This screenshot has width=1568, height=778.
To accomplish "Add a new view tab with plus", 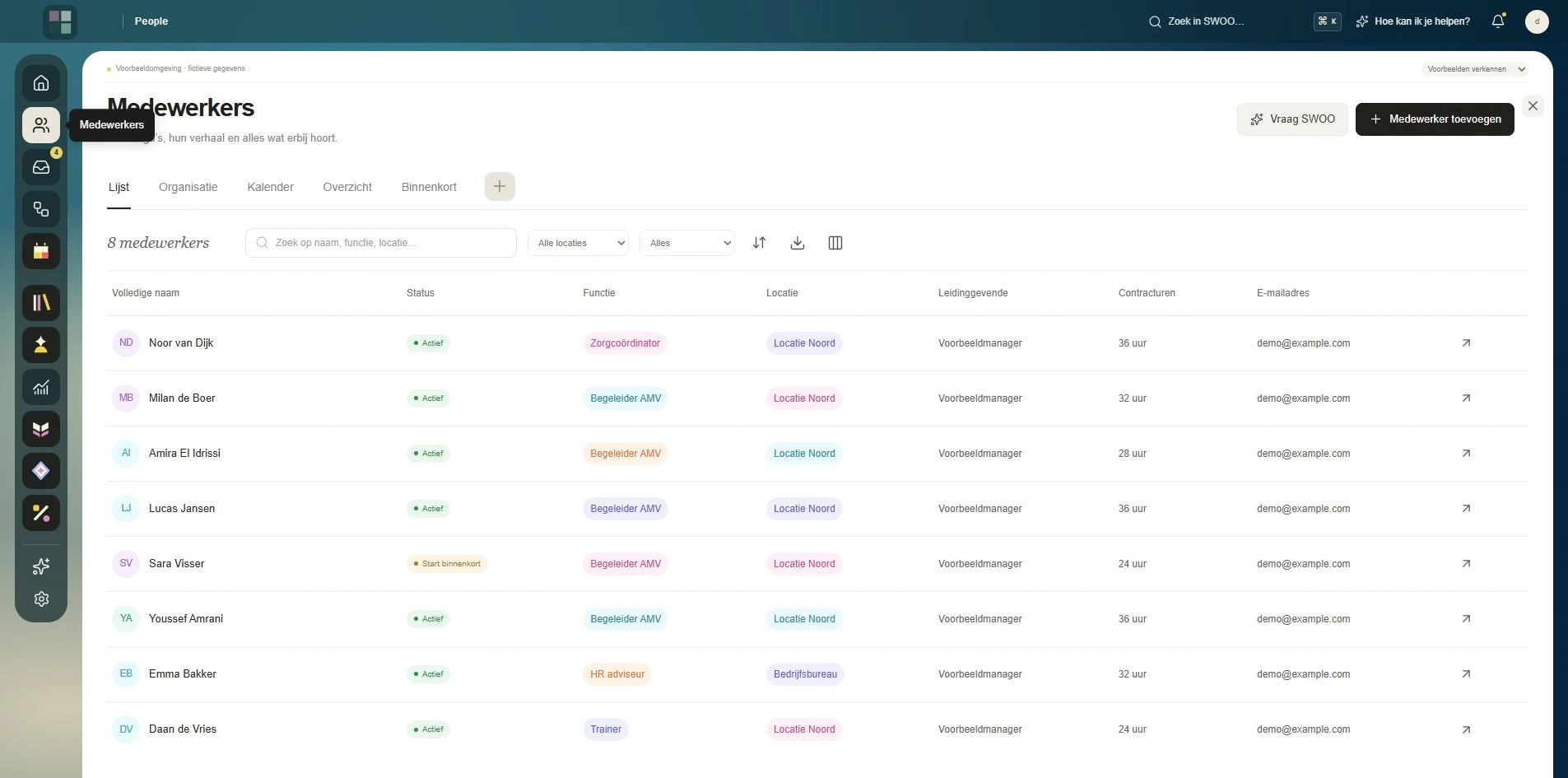I will [500, 186].
